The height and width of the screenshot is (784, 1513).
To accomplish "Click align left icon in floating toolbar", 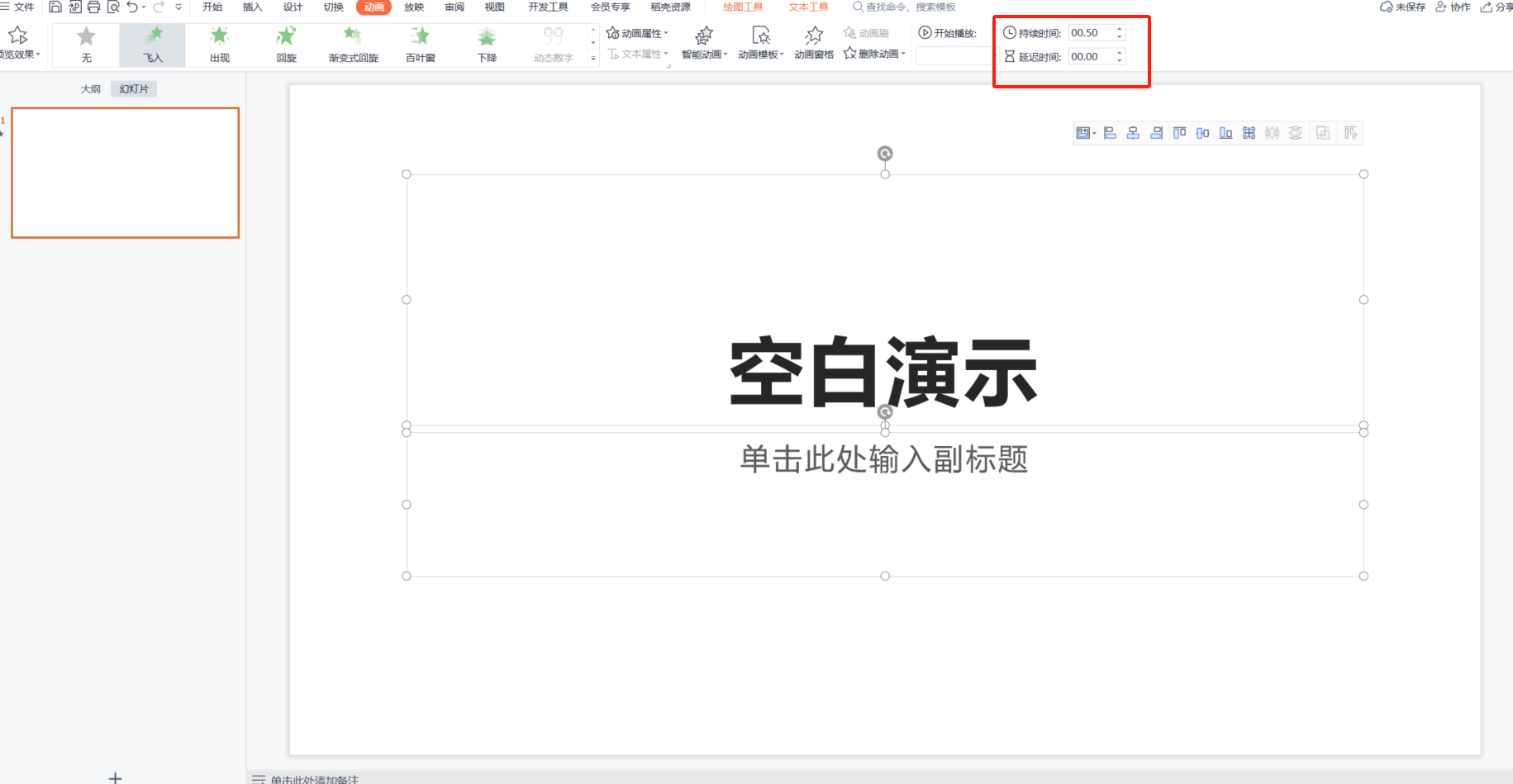I will click(x=1110, y=133).
